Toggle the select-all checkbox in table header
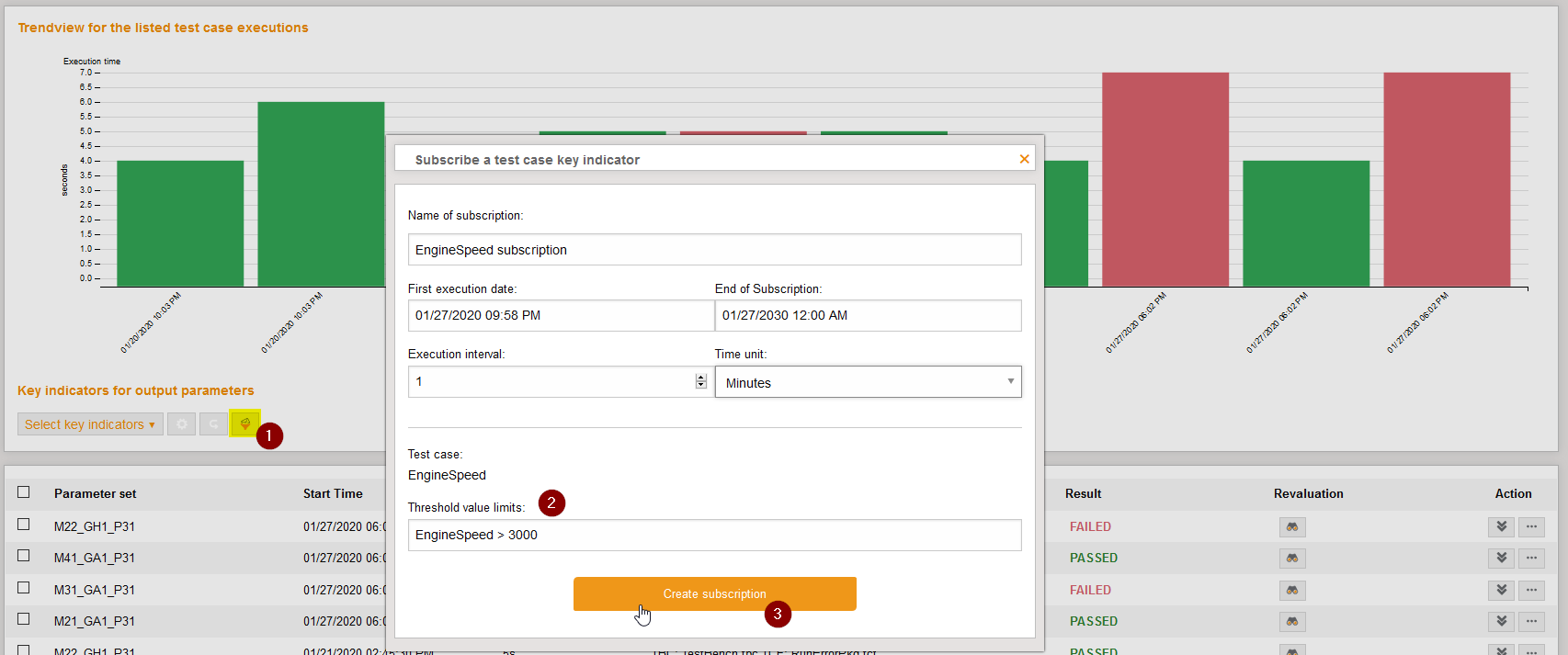 point(24,492)
